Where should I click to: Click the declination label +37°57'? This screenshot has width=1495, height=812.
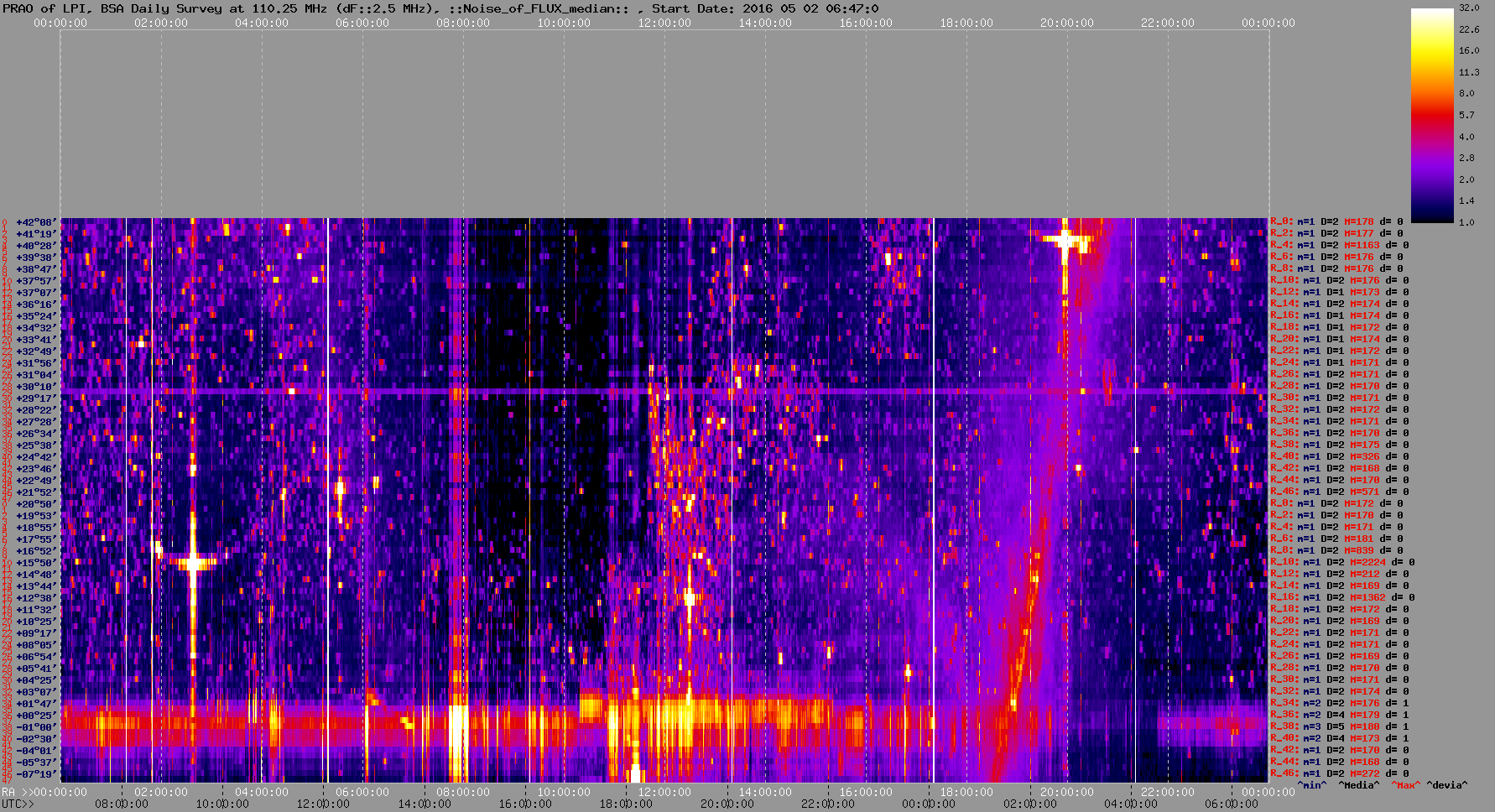[36, 281]
